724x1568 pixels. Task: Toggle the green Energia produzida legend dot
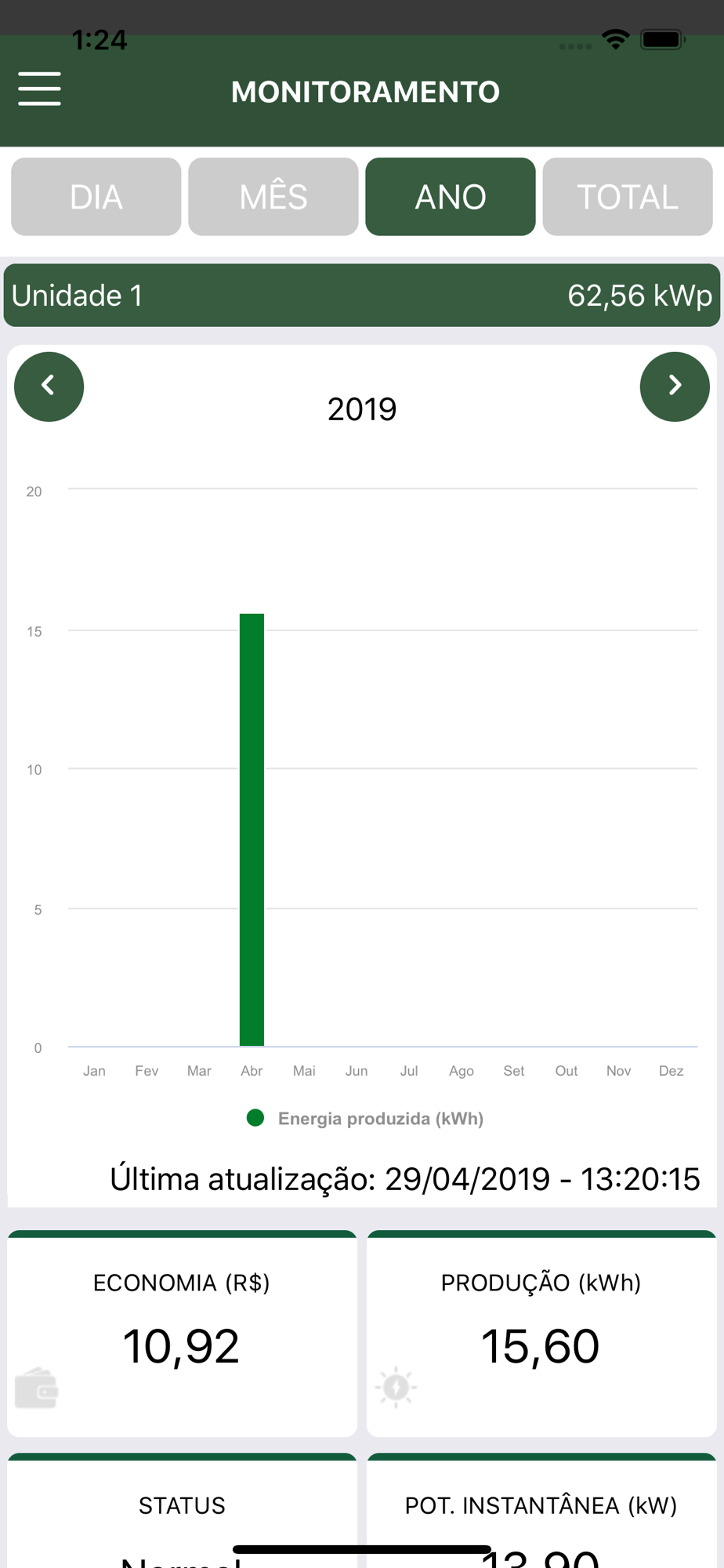255,1118
